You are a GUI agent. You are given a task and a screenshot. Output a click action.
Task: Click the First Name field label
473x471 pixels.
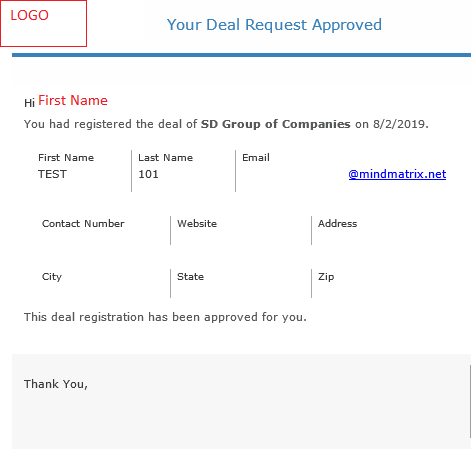(x=66, y=157)
